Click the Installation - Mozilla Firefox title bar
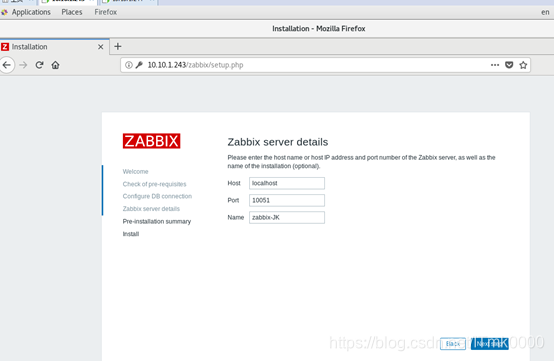The image size is (554, 361). tap(319, 29)
